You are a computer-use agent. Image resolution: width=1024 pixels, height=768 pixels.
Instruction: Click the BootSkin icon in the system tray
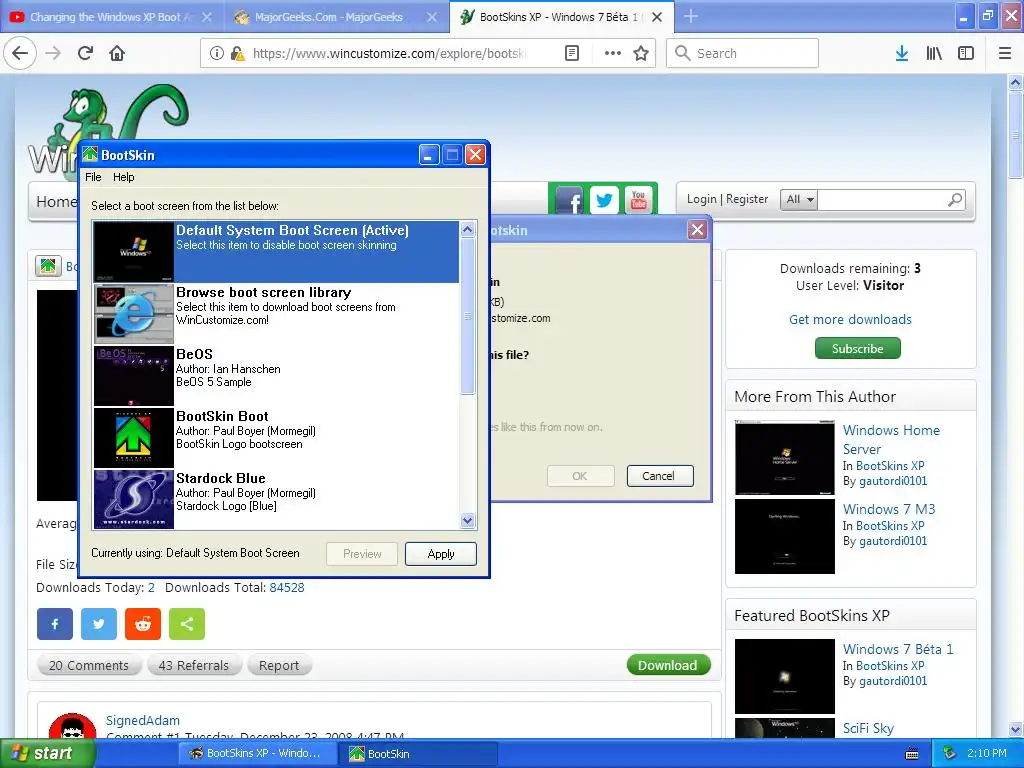coord(950,753)
